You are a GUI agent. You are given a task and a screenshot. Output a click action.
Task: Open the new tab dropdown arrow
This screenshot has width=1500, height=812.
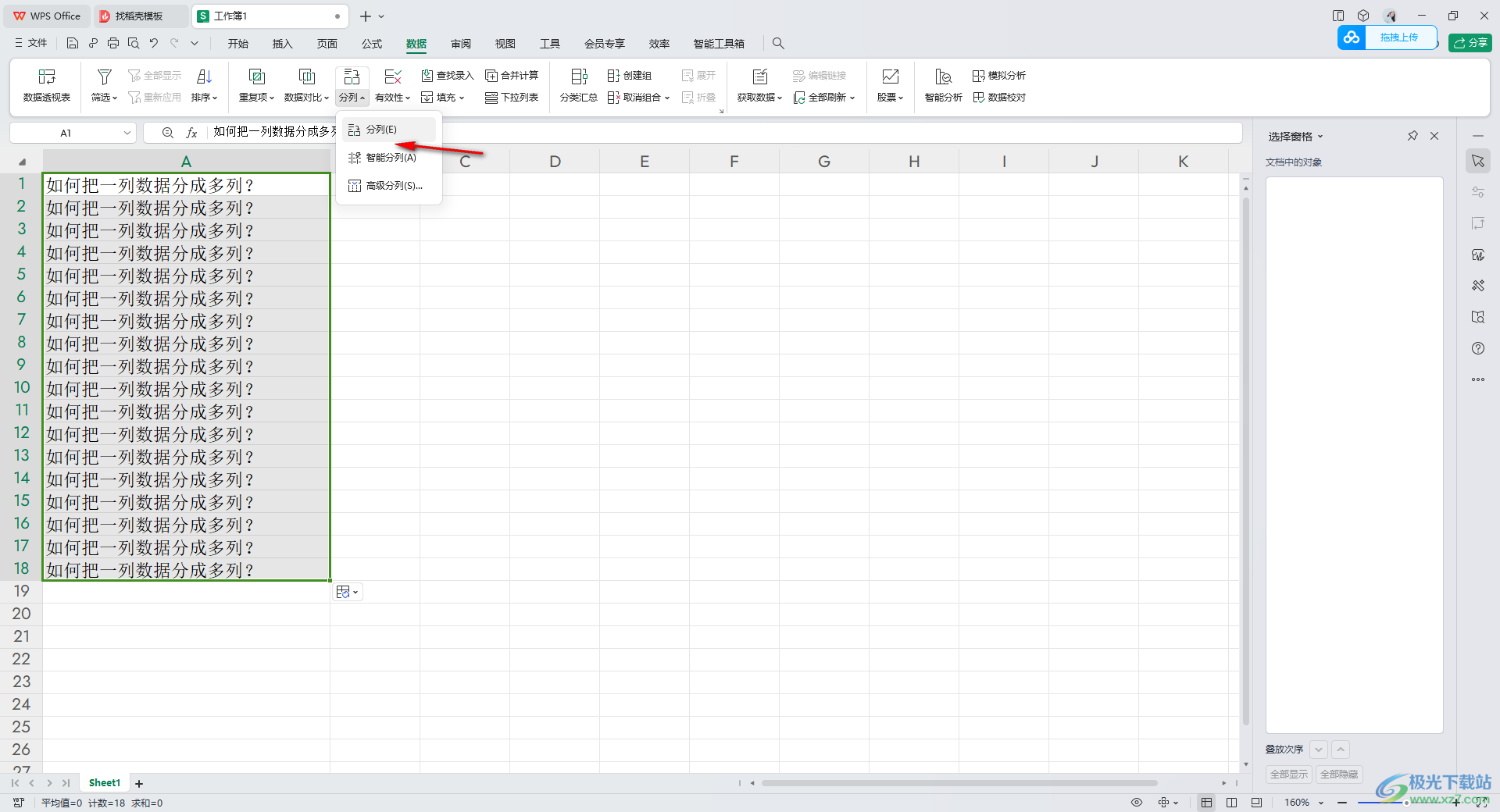381,16
